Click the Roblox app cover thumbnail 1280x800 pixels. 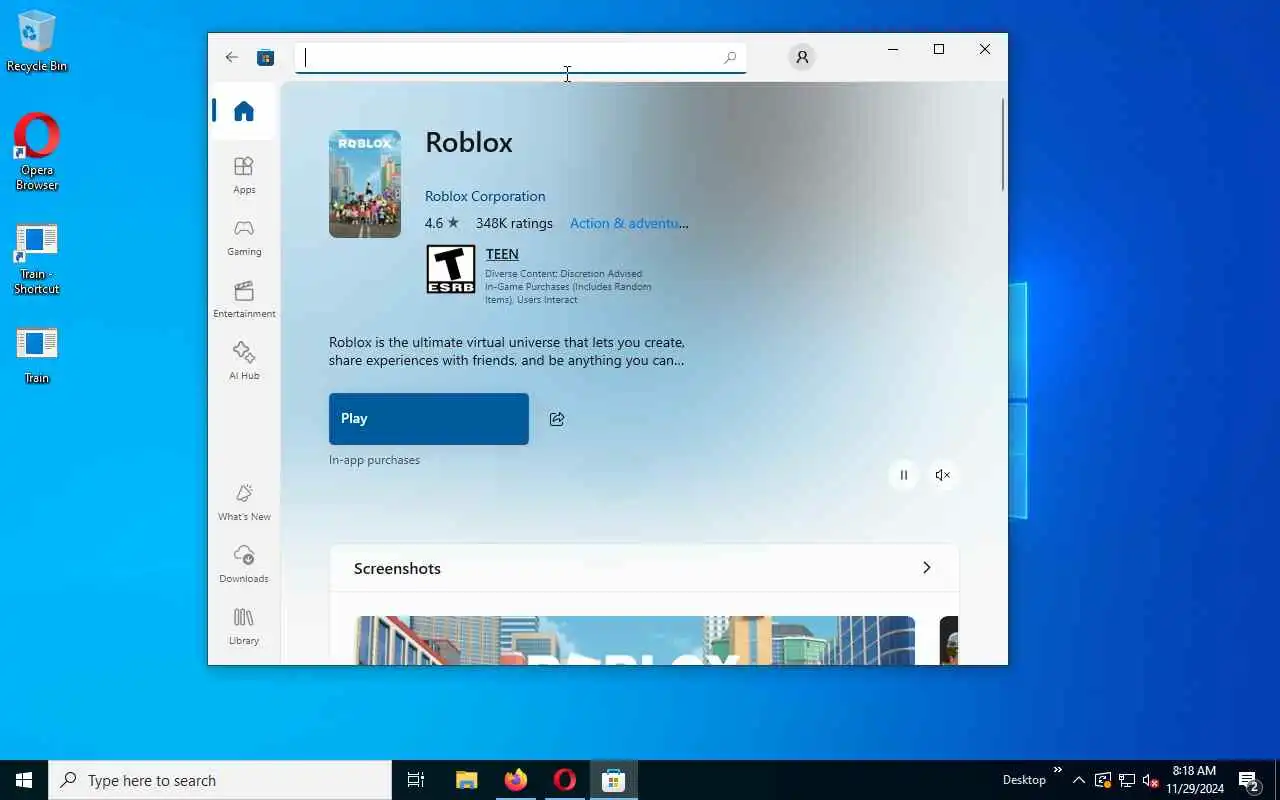point(365,184)
